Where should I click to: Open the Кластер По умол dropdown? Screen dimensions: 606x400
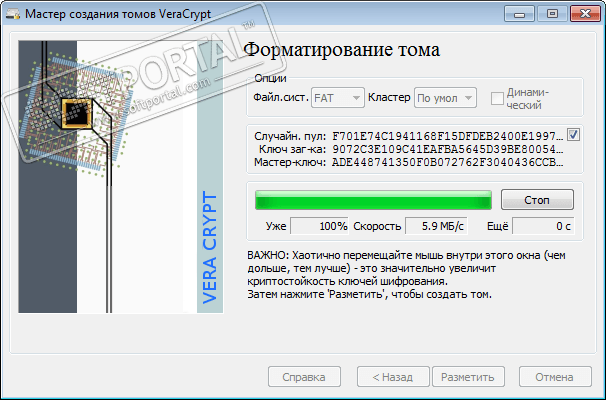point(445,98)
